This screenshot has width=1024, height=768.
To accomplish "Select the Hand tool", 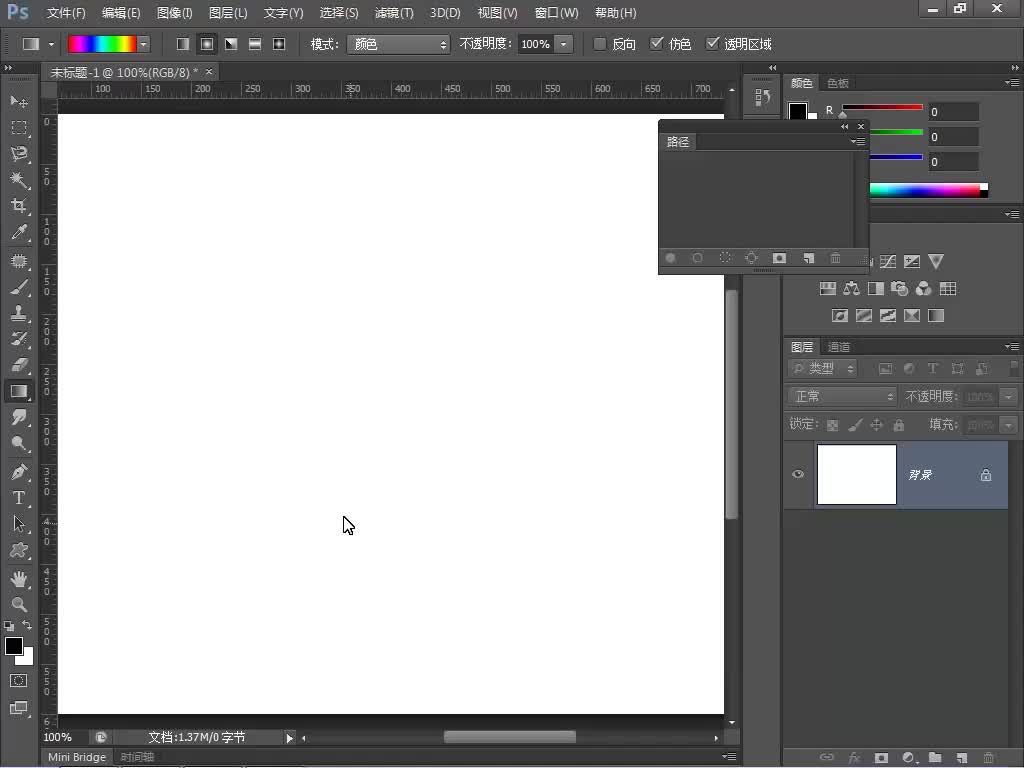I will click(19, 579).
